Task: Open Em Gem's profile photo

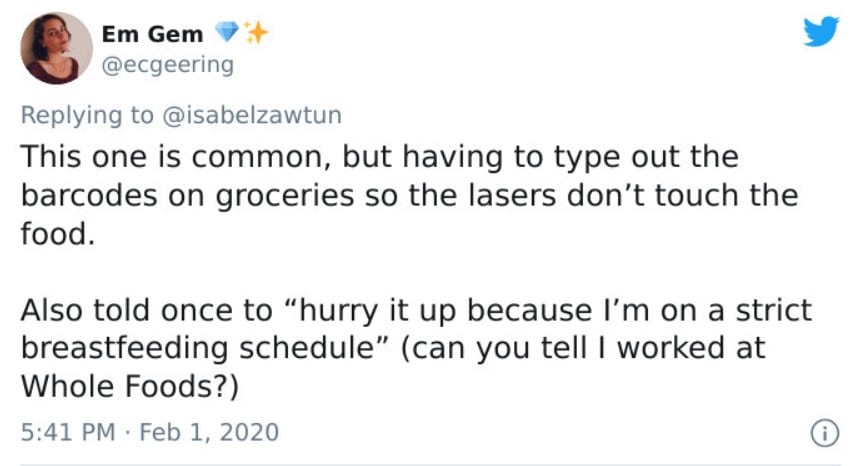Action: (56, 48)
